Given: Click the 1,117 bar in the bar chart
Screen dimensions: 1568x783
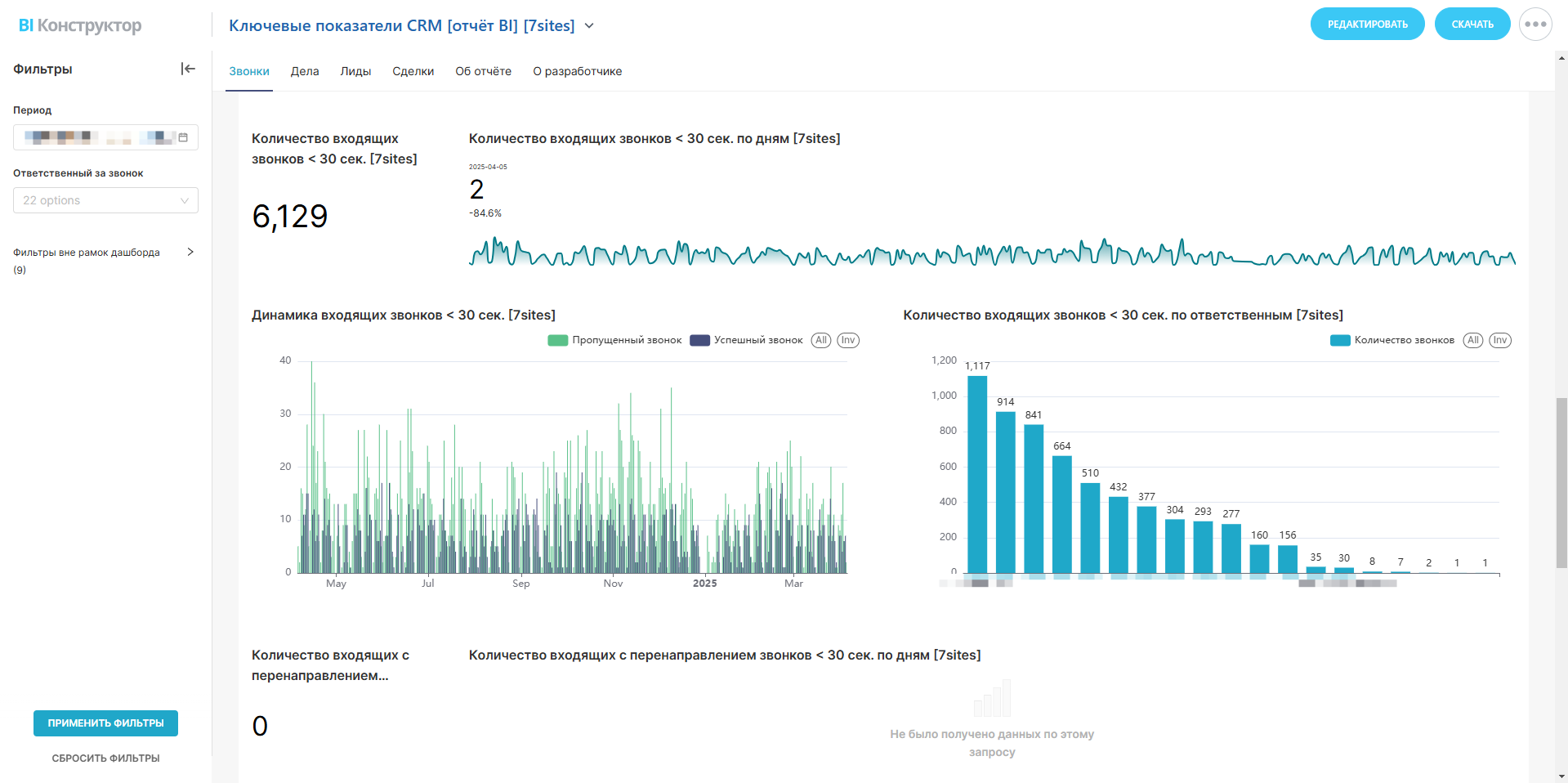Looking at the screenshot, I should (x=977, y=474).
